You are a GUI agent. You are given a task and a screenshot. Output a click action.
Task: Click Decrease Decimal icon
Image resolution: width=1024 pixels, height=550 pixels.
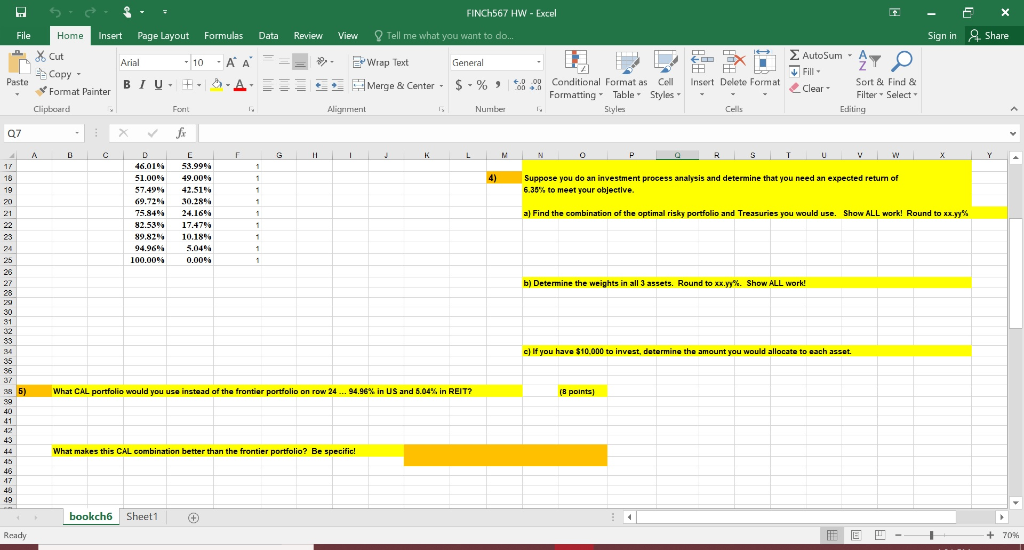535,85
